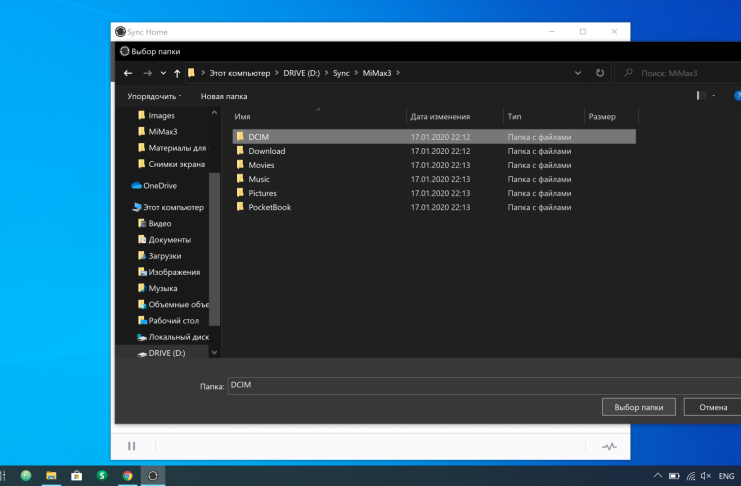The width and height of the screenshot is (741, 486).
Task: Expand chevron after MiMax3 in path
Action: (x=398, y=73)
